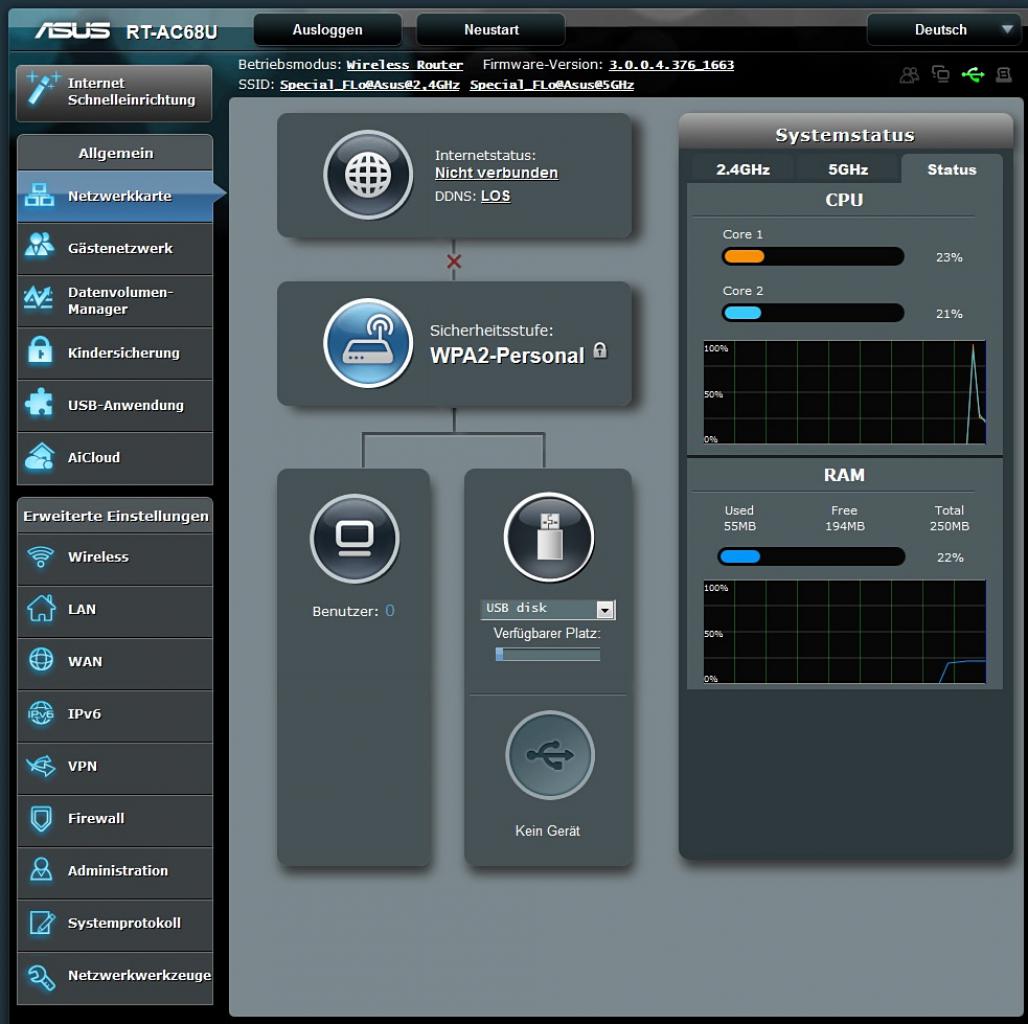Select the Status tab

coord(951,169)
